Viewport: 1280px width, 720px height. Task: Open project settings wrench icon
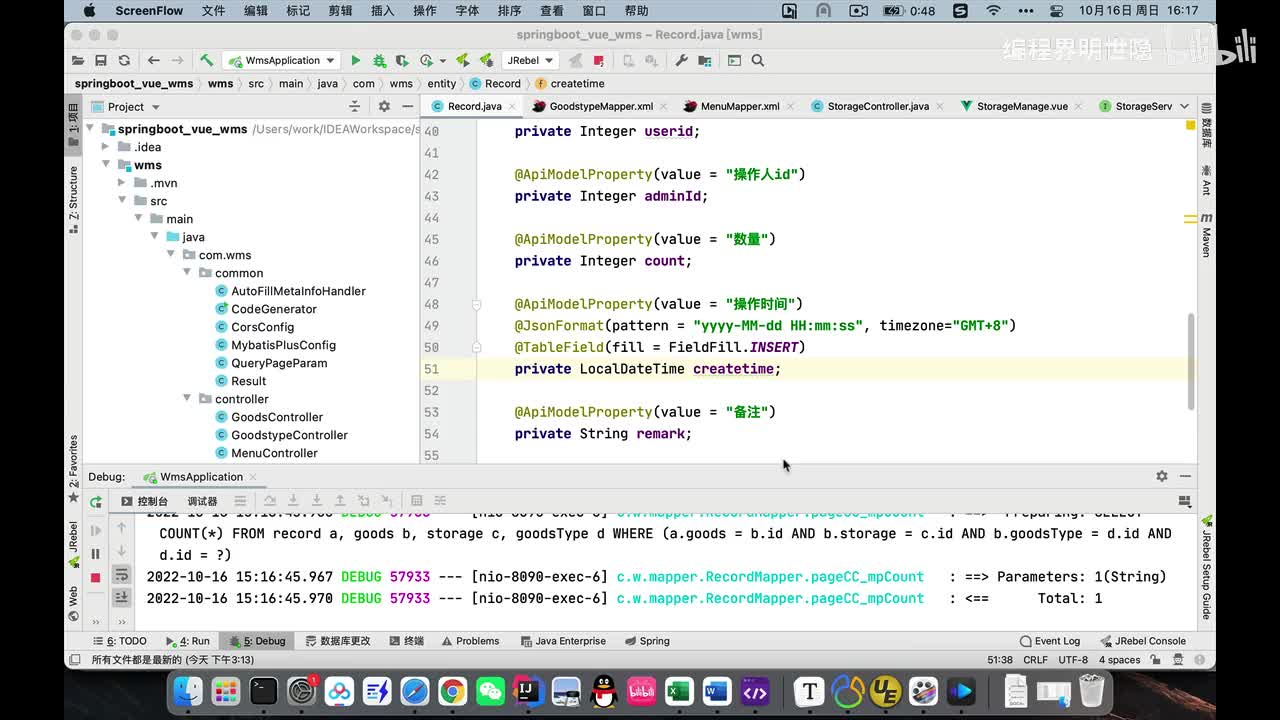[681, 61]
